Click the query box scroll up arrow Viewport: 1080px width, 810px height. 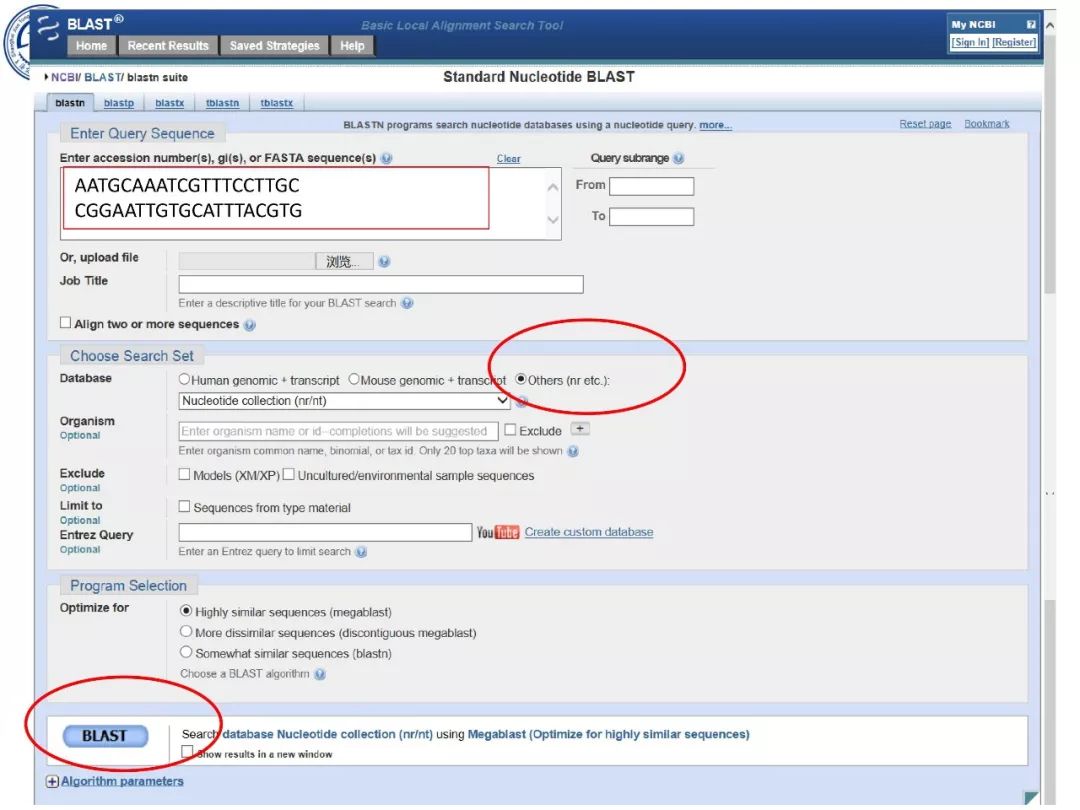click(x=552, y=187)
